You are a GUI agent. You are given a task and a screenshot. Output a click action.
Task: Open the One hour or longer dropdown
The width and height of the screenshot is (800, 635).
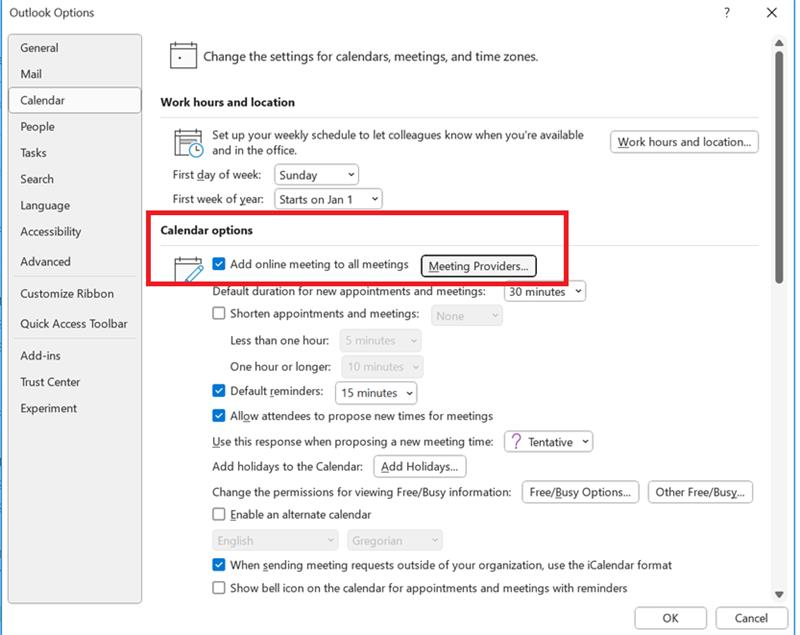coord(383,367)
